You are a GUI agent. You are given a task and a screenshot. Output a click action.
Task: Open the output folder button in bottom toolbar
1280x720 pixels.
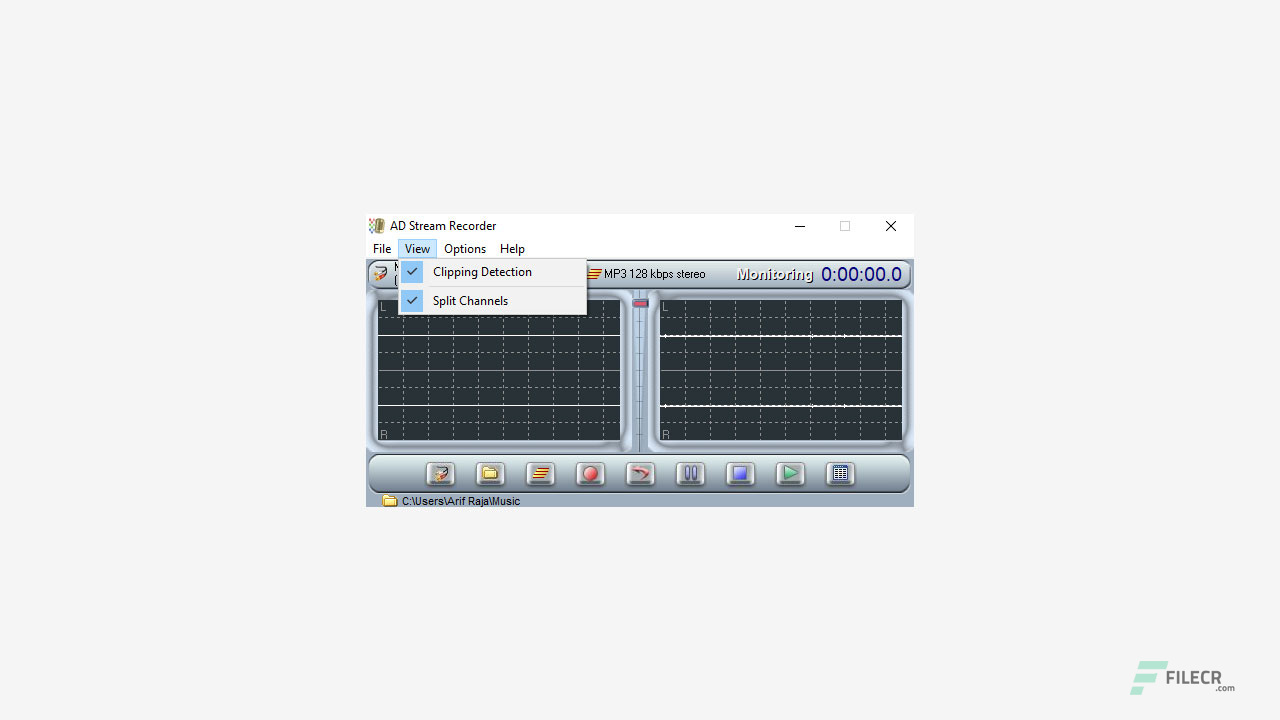[x=490, y=474]
